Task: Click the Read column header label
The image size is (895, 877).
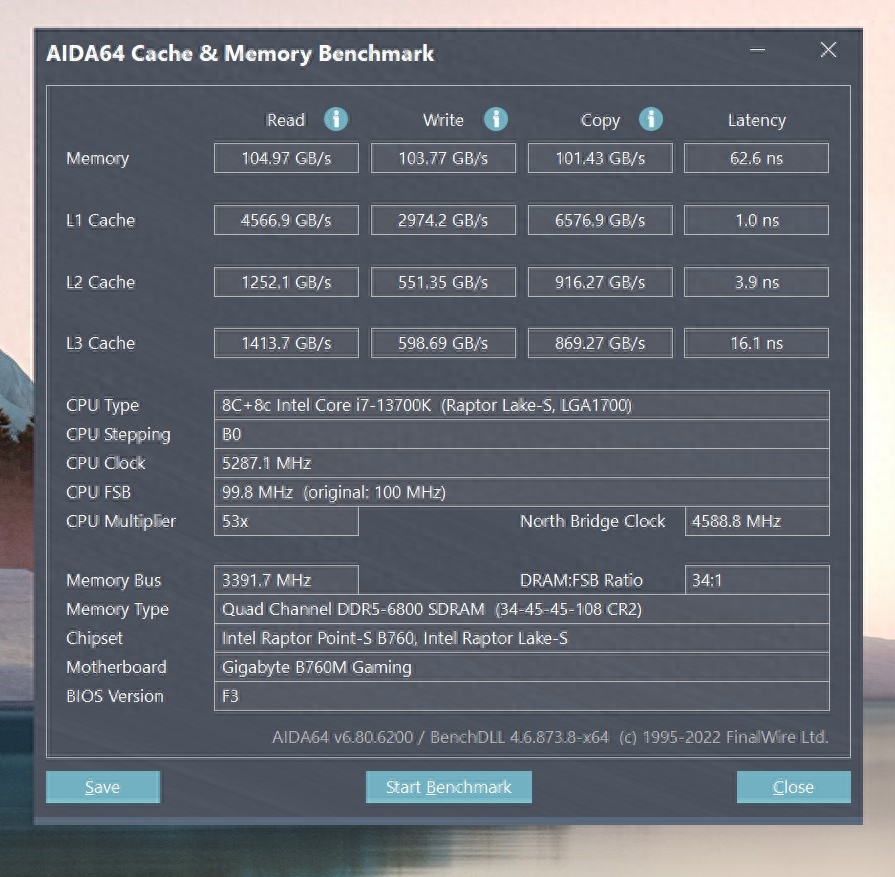Action: coord(286,120)
